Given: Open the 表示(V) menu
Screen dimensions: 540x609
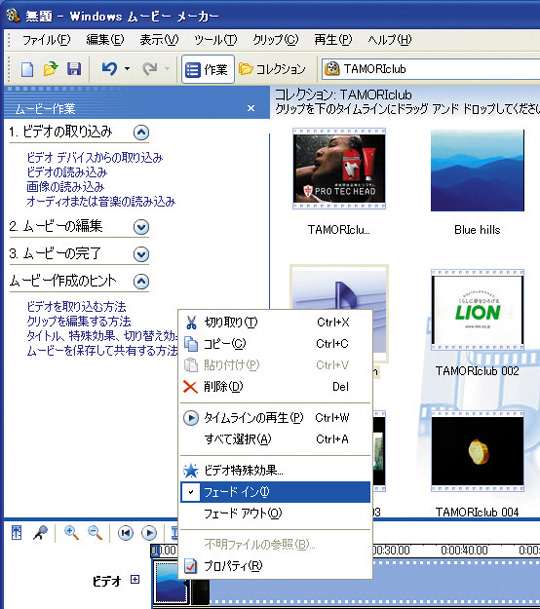Looking at the screenshot, I should 159,40.
